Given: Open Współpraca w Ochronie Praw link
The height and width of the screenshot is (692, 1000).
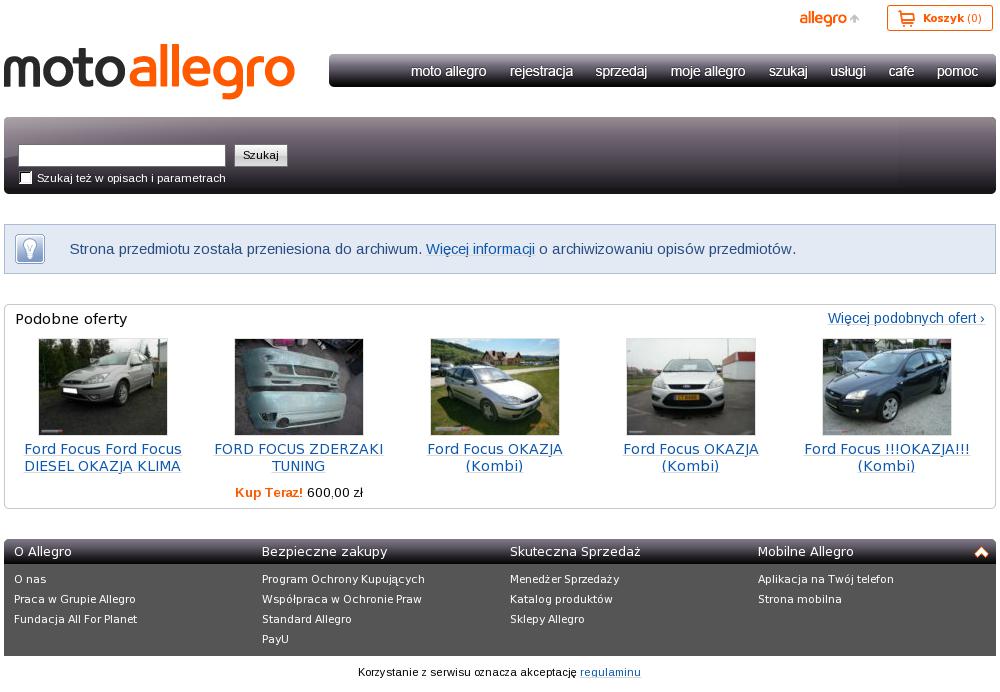Looking at the screenshot, I should (x=342, y=600).
